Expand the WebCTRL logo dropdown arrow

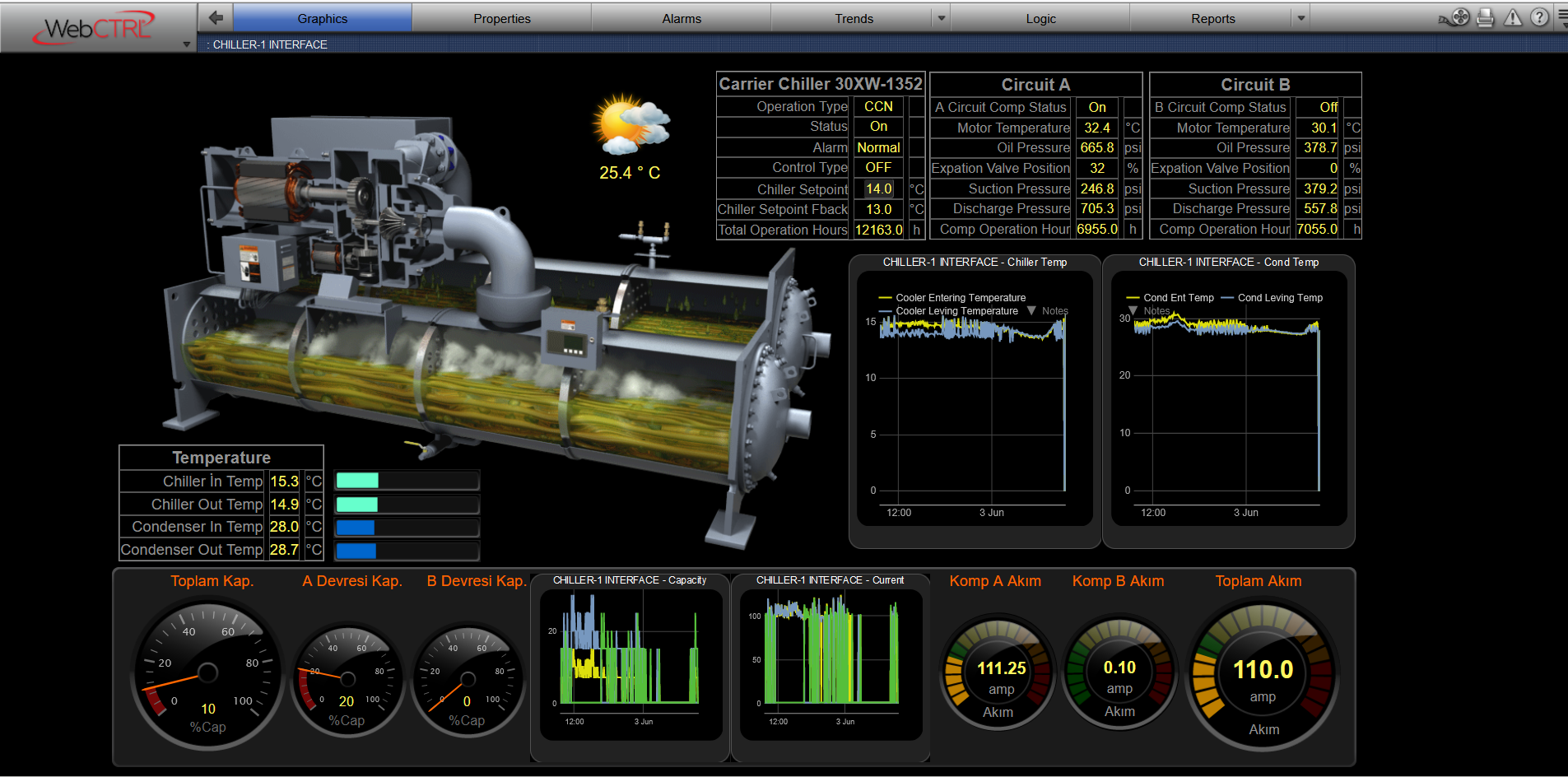[x=187, y=44]
